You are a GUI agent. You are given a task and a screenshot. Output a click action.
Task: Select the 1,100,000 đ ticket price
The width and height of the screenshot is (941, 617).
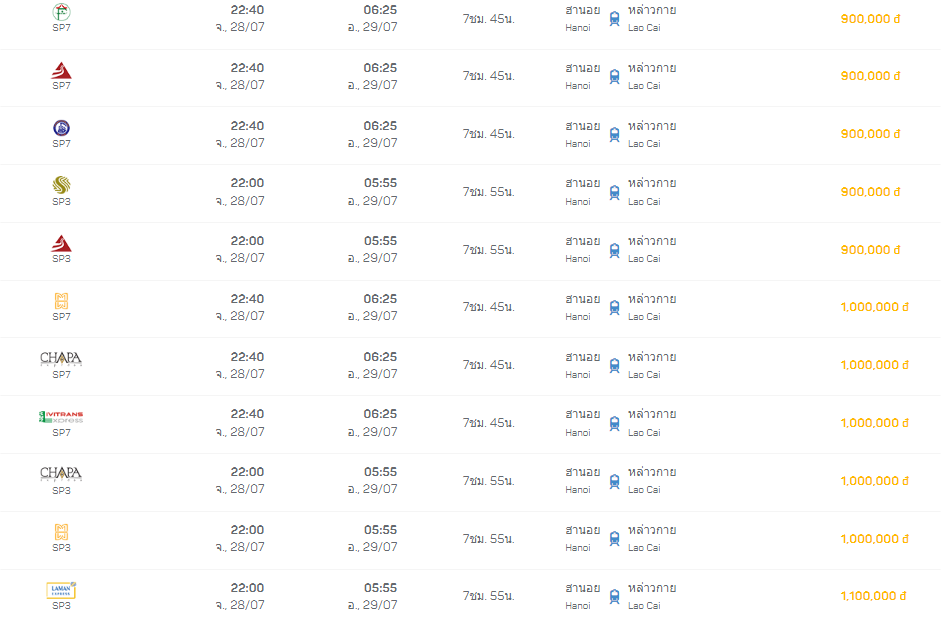click(872, 596)
